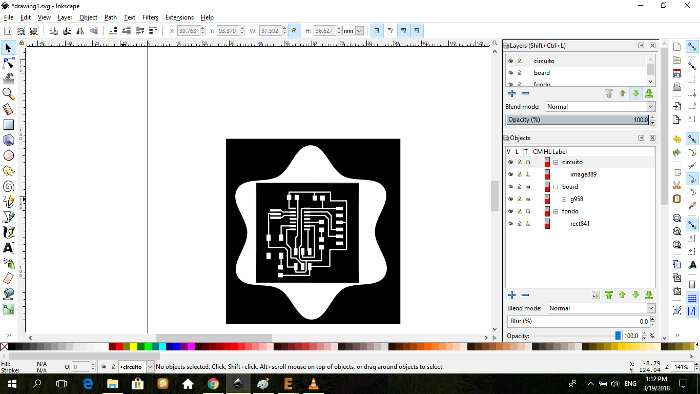Toggle visibility eye of rect841 object
The height and width of the screenshot is (394, 700).
coord(510,224)
